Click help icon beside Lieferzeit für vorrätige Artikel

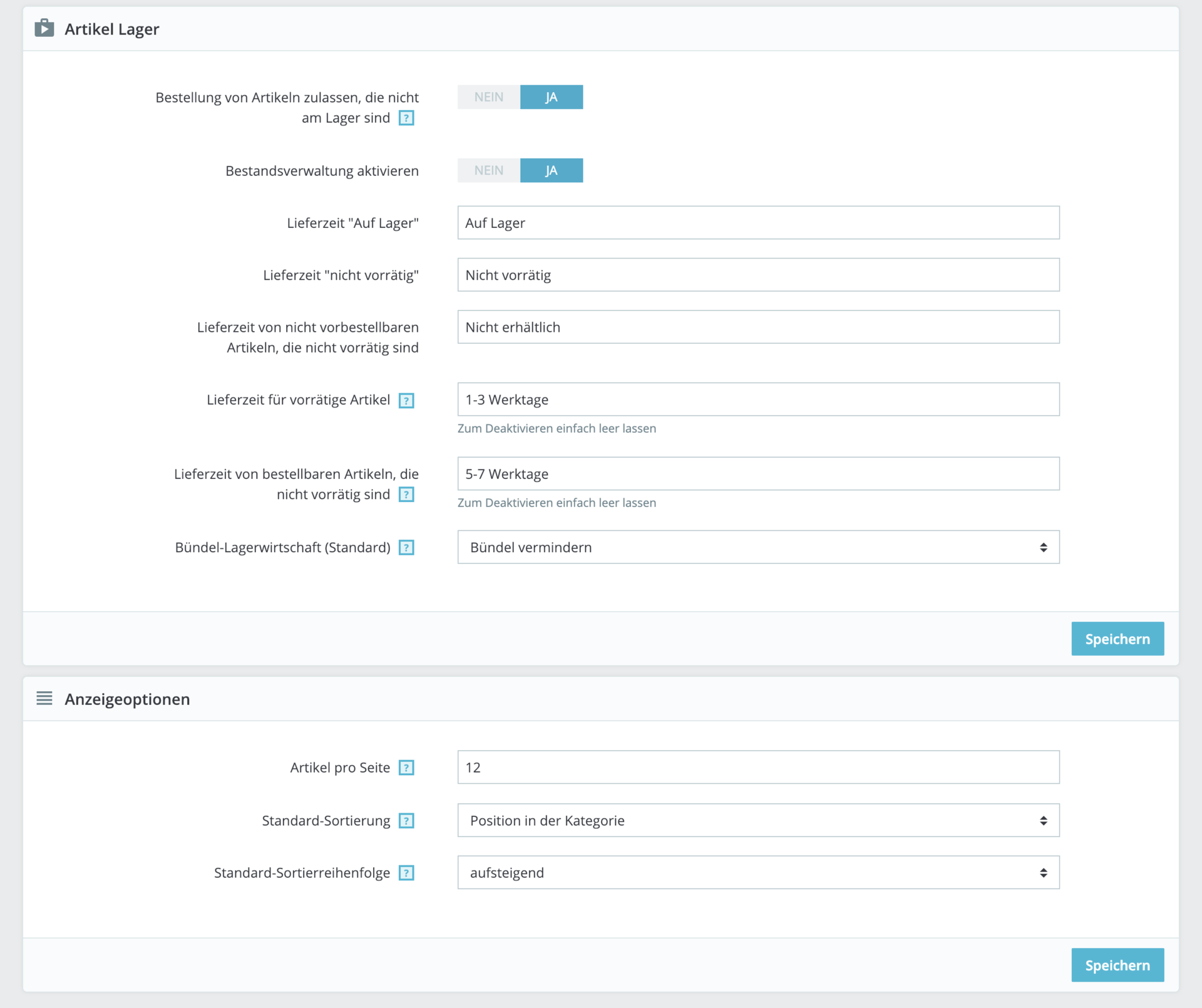click(x=406, y=400)
